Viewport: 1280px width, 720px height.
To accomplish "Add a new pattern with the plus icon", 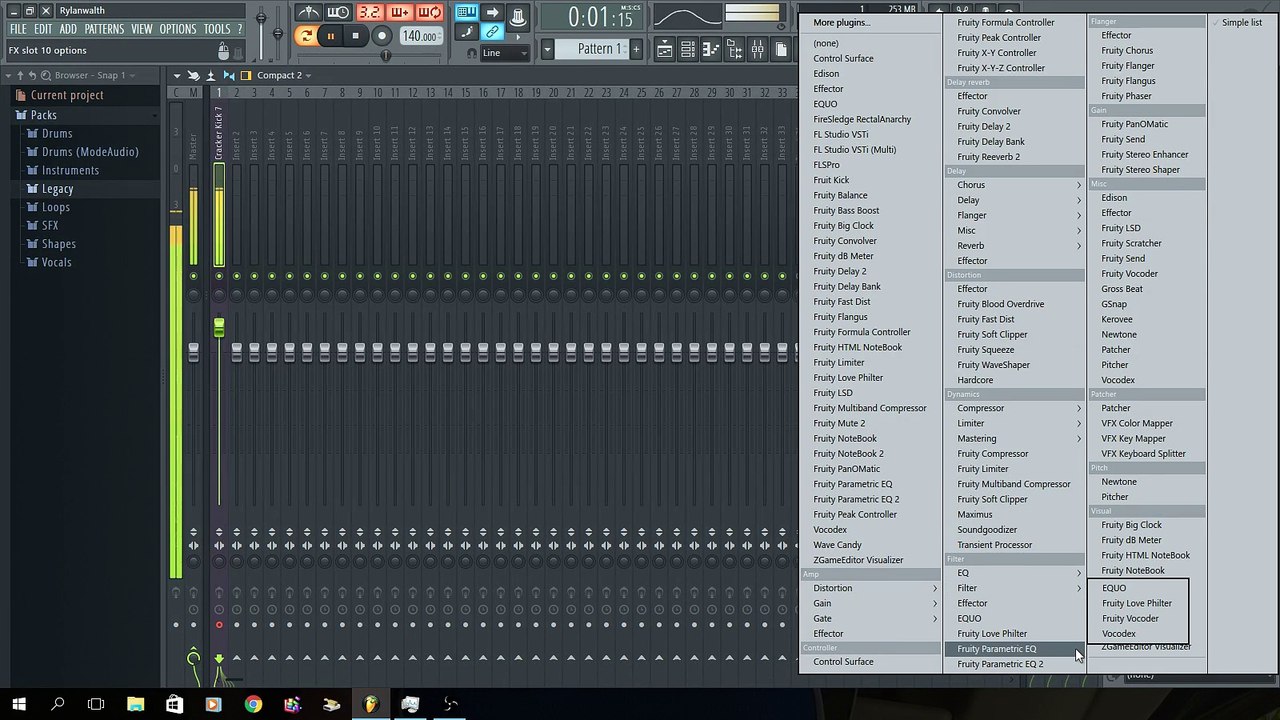I will click(x=635, y=49).
